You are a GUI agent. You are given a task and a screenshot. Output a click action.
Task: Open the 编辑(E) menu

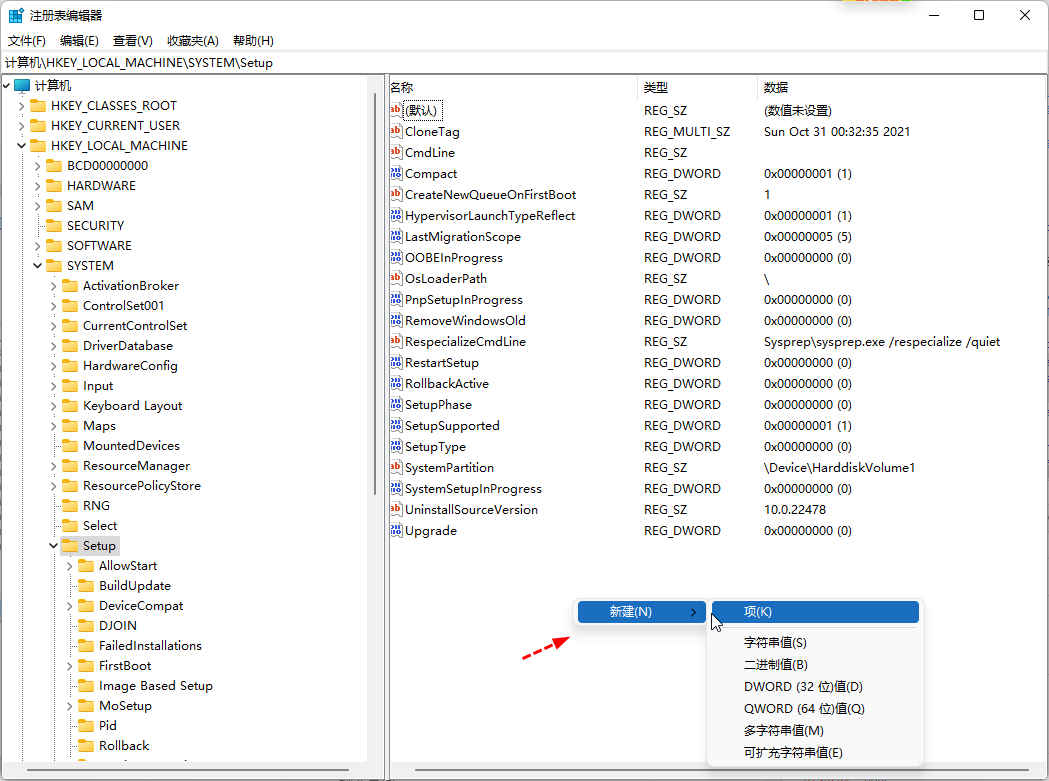pyautogui.click(x=79, y=41)
